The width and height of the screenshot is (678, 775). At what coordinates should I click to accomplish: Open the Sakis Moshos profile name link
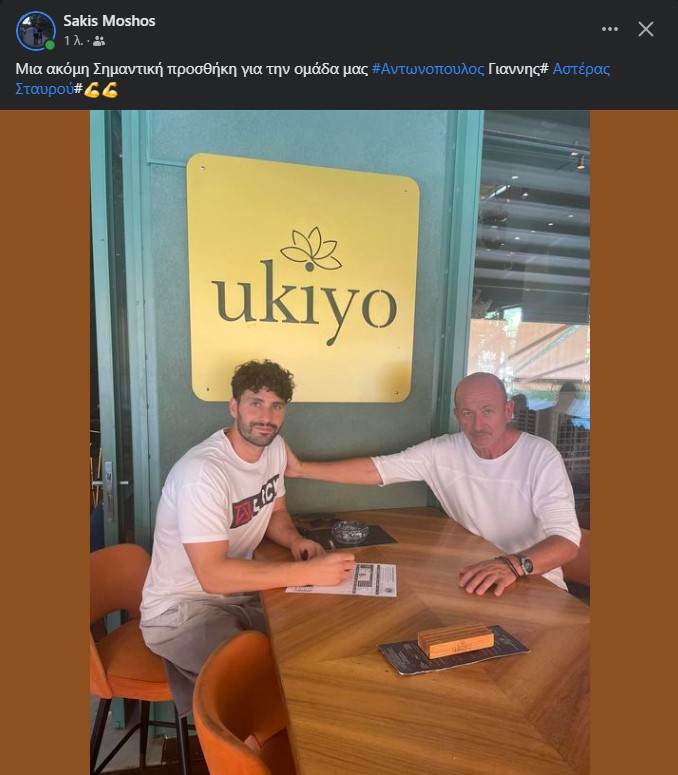pyautogui.click(x=109, y=21)
